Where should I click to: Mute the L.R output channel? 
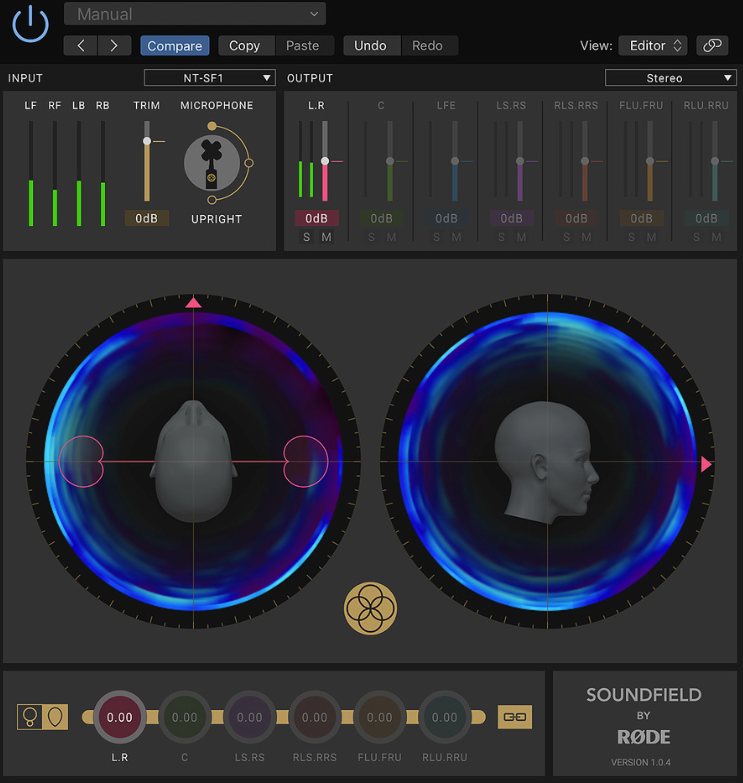pos(326,237)
